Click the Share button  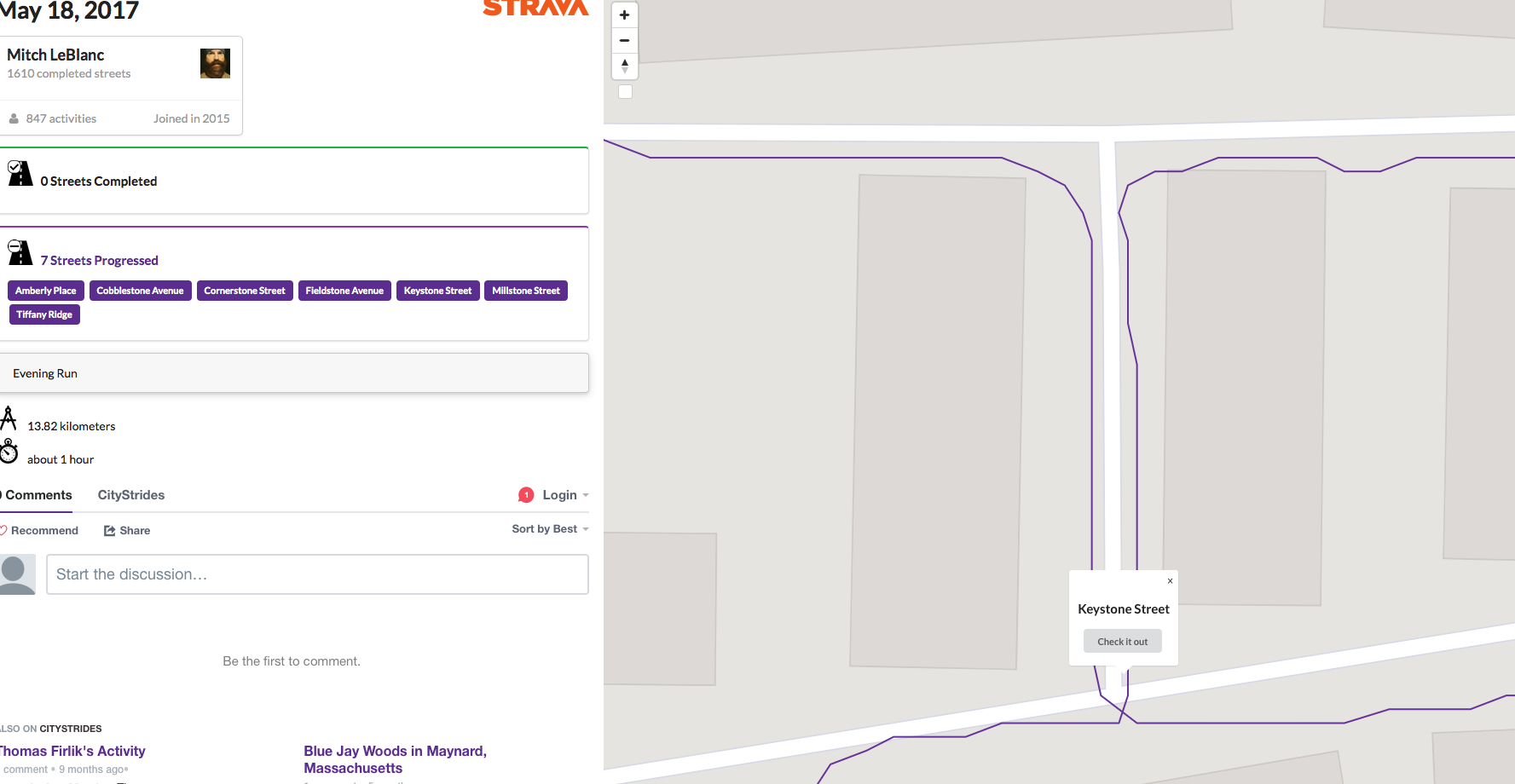[127, 530]
